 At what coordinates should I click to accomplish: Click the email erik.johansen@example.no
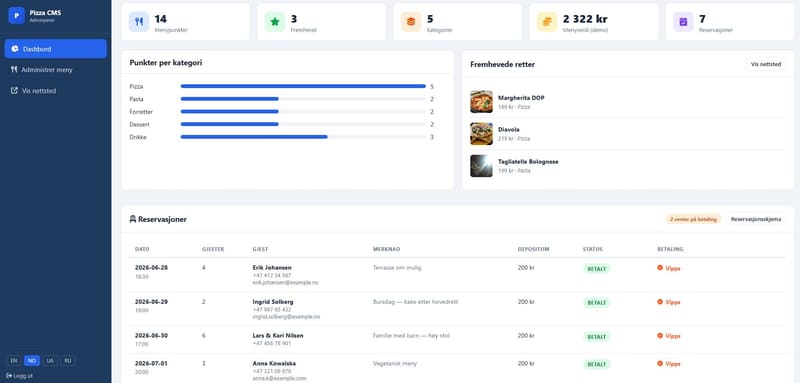(285, 282)
